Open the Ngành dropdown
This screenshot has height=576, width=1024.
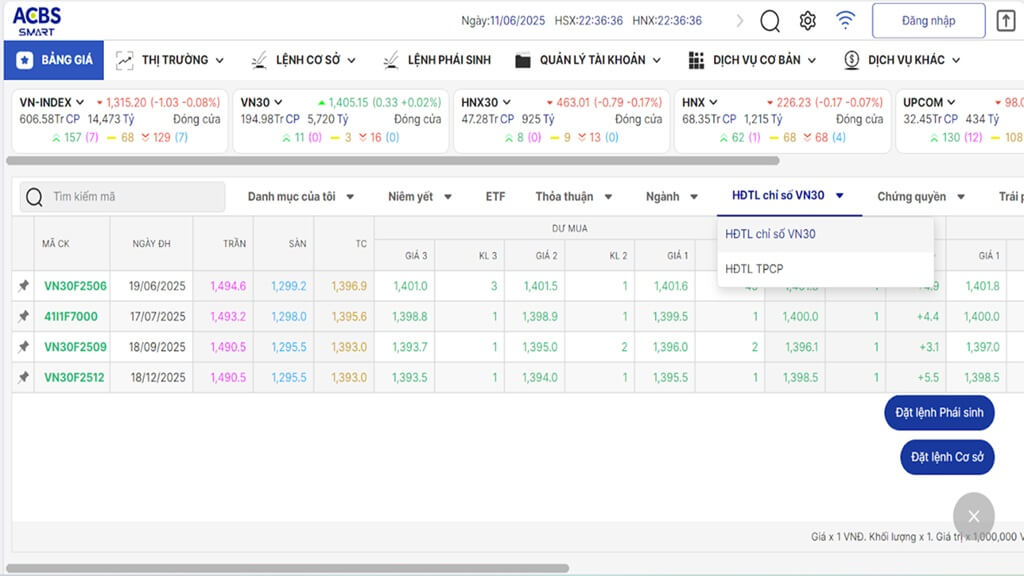click(x=671, y=197)
